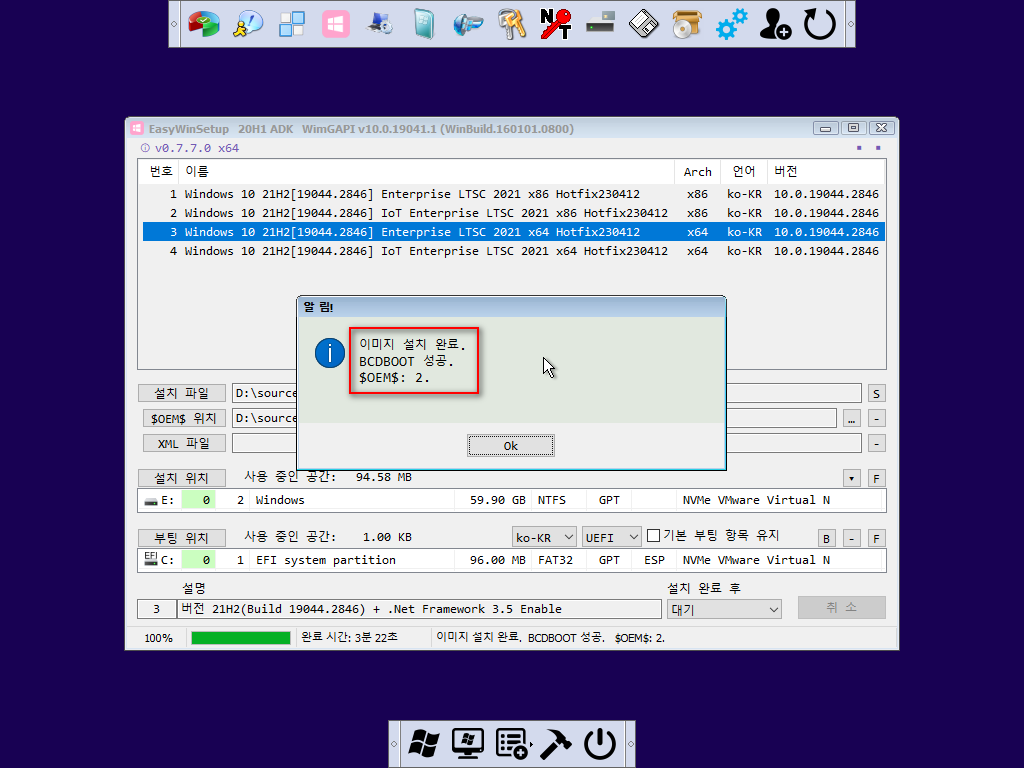
Task: Launch the NT red key password icon
Action: (556, 24)
